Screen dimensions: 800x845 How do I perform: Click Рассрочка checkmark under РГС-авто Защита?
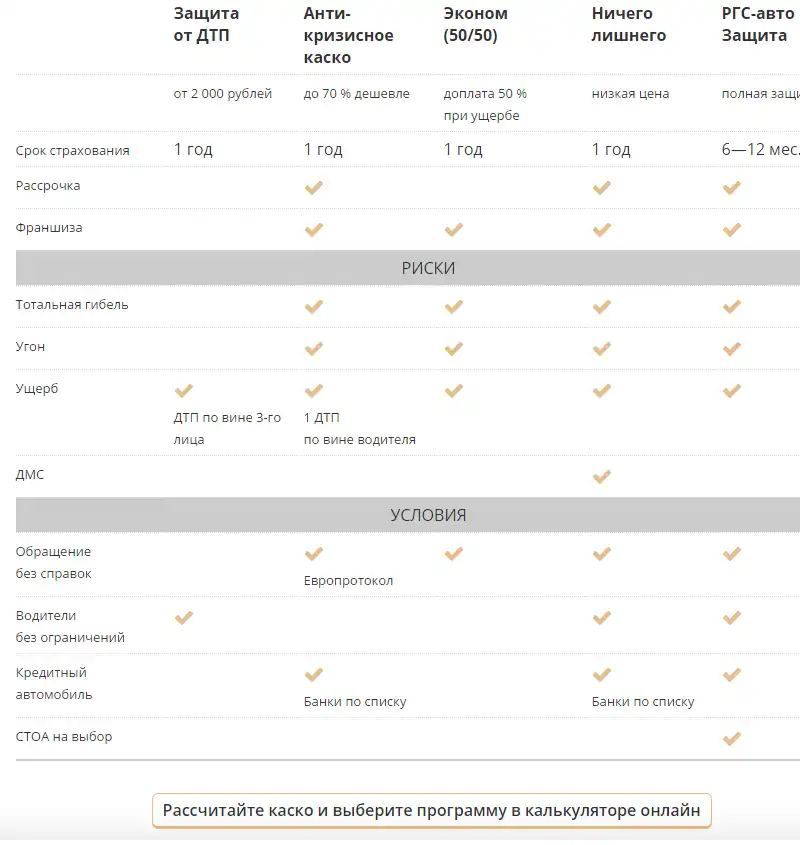(x=731, y=187)
